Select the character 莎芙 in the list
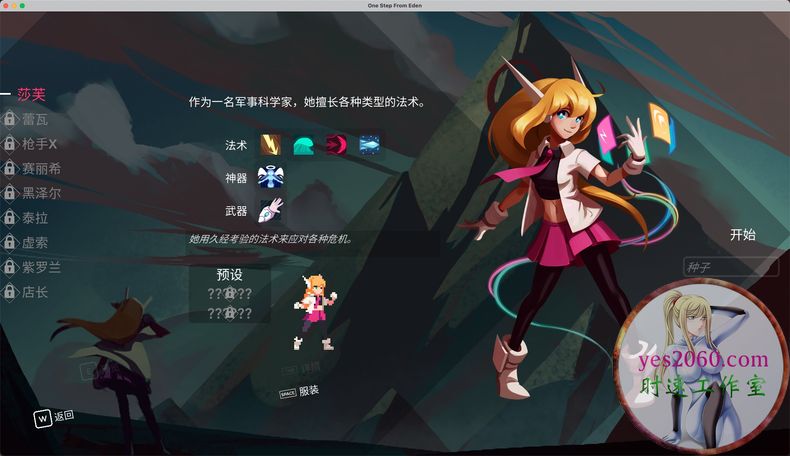 pos(32,94)
